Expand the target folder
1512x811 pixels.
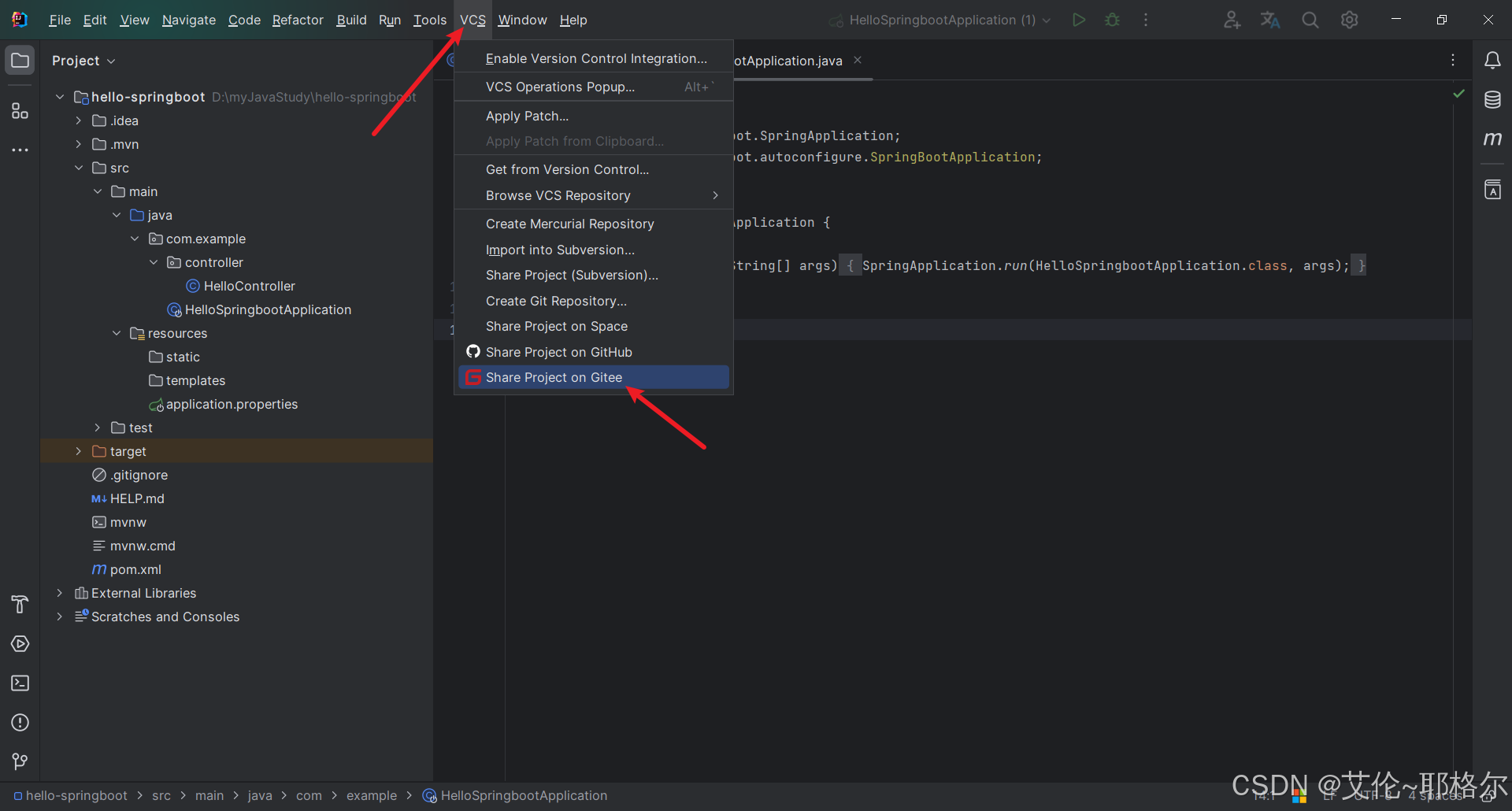click(x=79, y=451)
